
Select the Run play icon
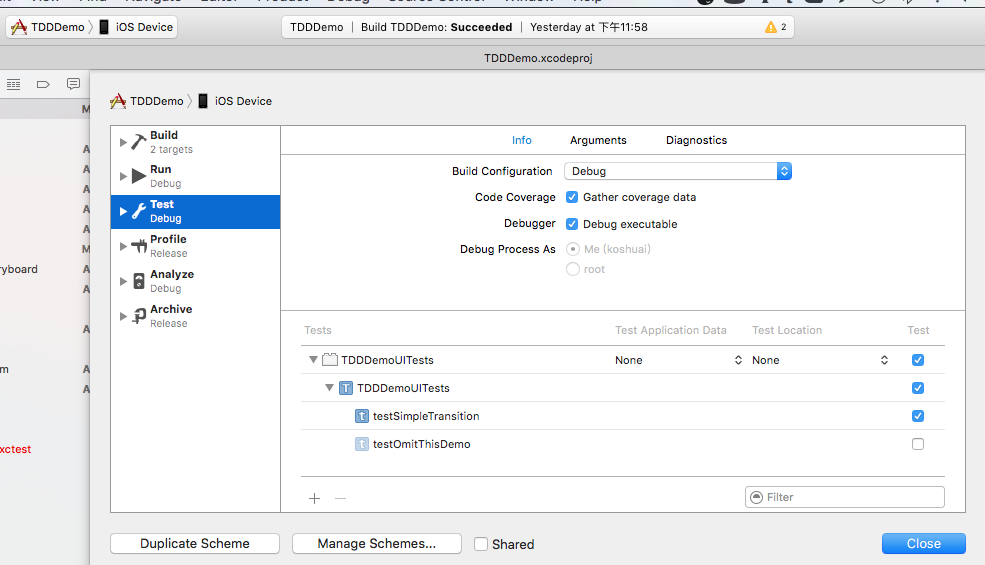(x=139, y=176)
